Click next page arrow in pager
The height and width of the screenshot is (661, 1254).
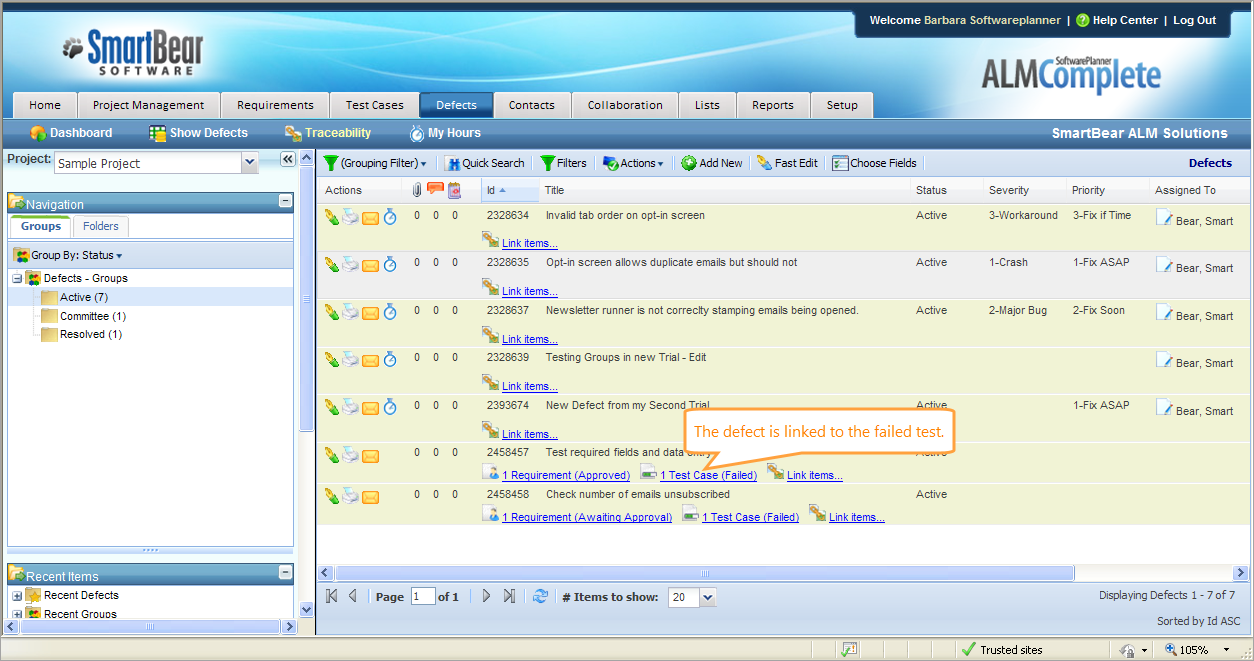[x=487, y=596]
